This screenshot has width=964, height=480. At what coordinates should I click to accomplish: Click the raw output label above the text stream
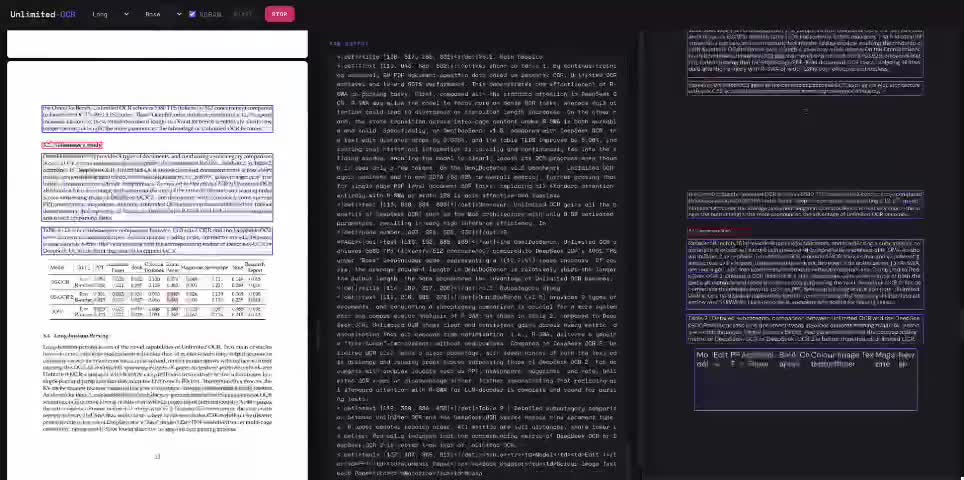click(x=349, y=44)
